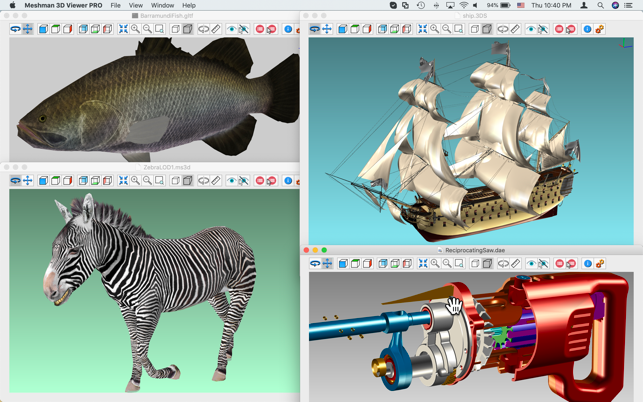Click the red stop button in saw toolbar
This screenshot has height=402, width=643.
click(559, 263)
